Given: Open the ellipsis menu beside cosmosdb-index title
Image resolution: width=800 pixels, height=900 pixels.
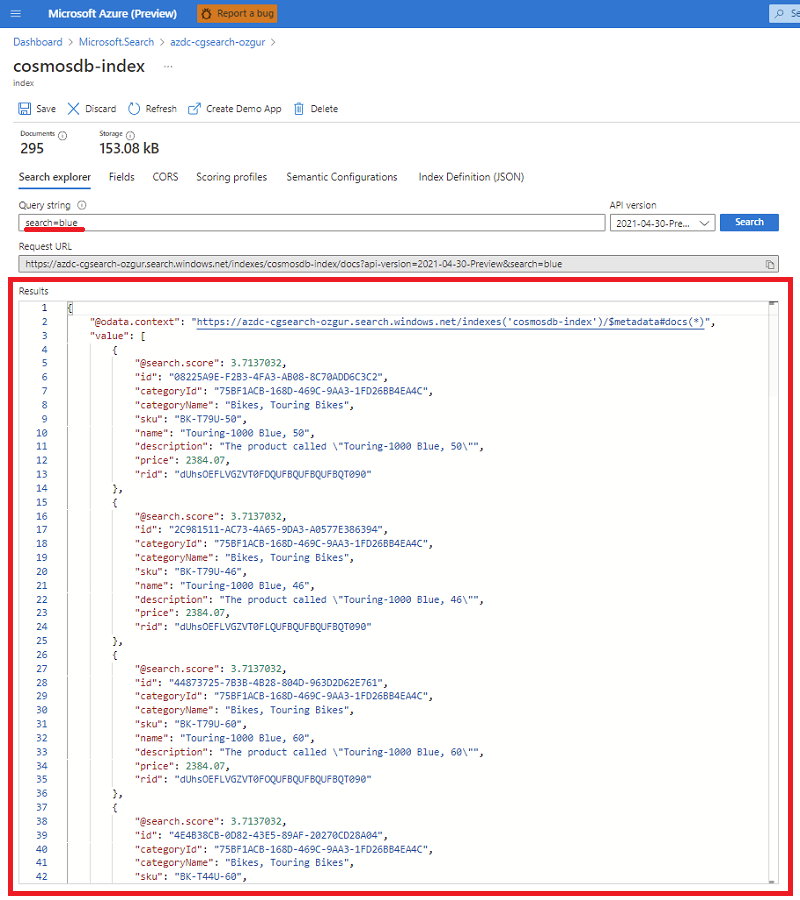Looking at the screenshot, I should [x=166, y=66].
